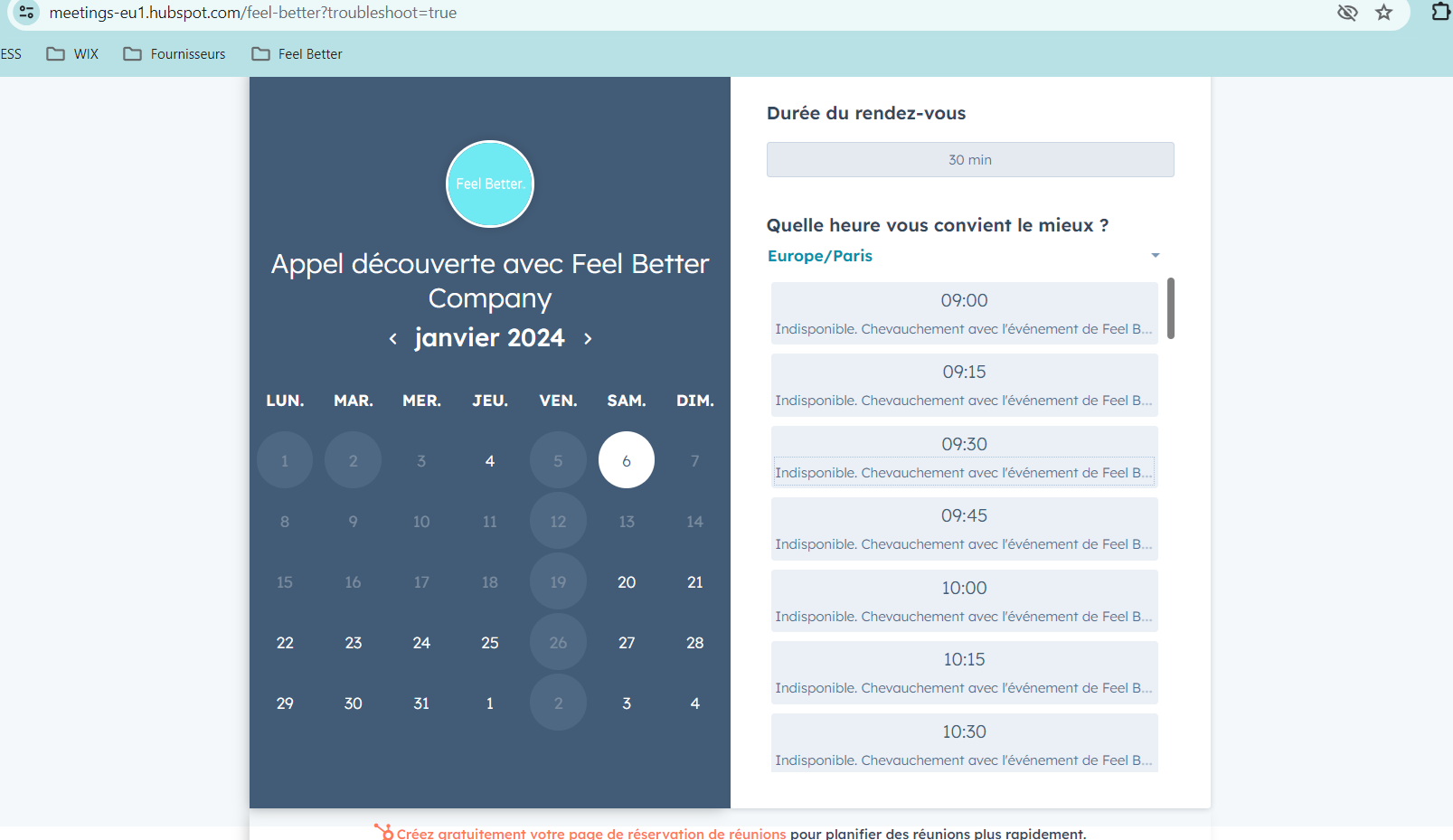This screenshot has width=1453, height=840.
Task: Select the 09:00 time slot
Action: pyautogui.click(x=964, y=313)
